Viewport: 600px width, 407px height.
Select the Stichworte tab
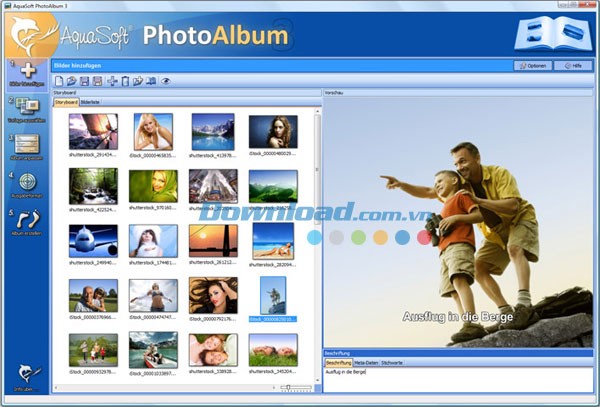click(392, 363)
